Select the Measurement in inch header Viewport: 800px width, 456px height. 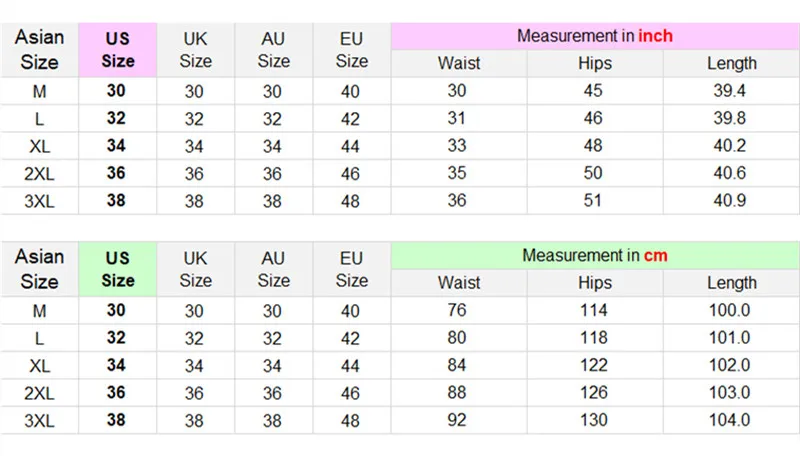594,36
